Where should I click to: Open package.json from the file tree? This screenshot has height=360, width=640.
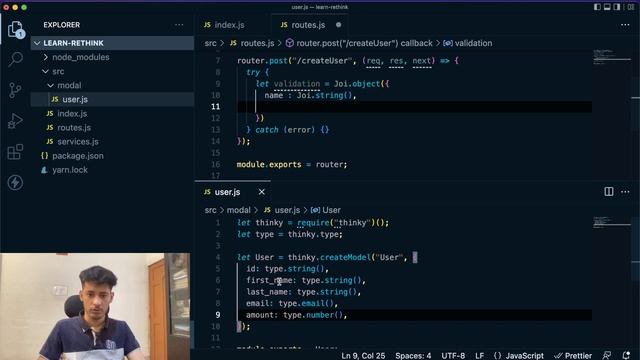click(112, 156)
